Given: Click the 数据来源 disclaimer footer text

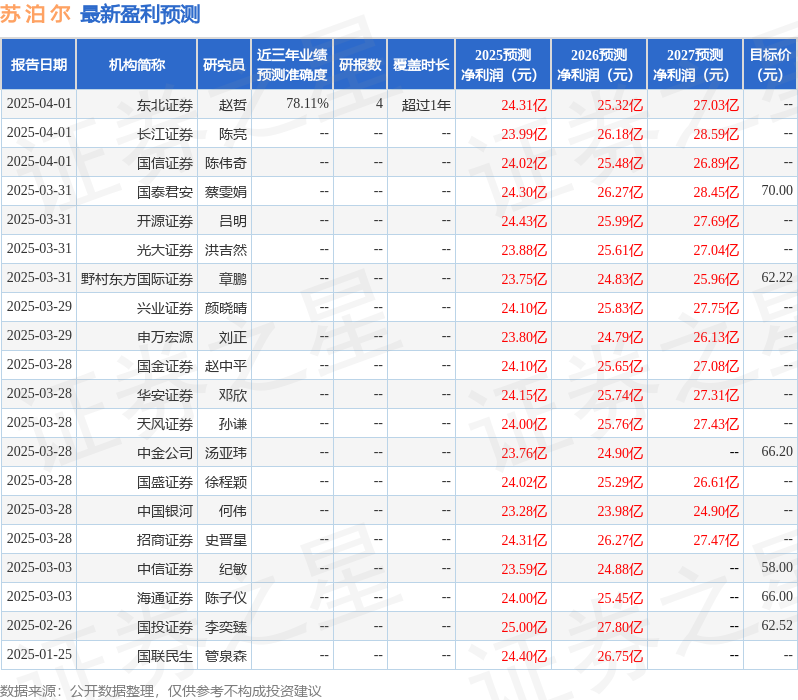Looking at the screenshot, I should pos(161,691).
